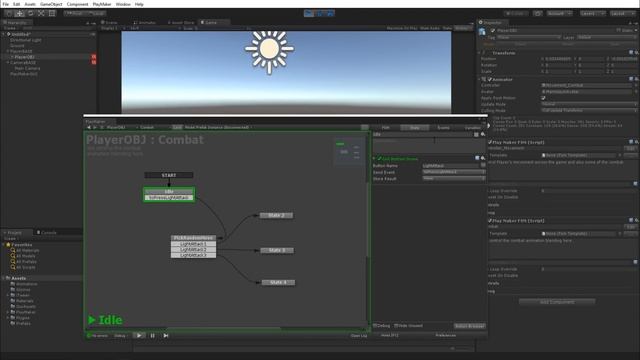This screenshot has width=640, height=360.
Task: Select the Rotate tool in toolbar
Action: 30,13
